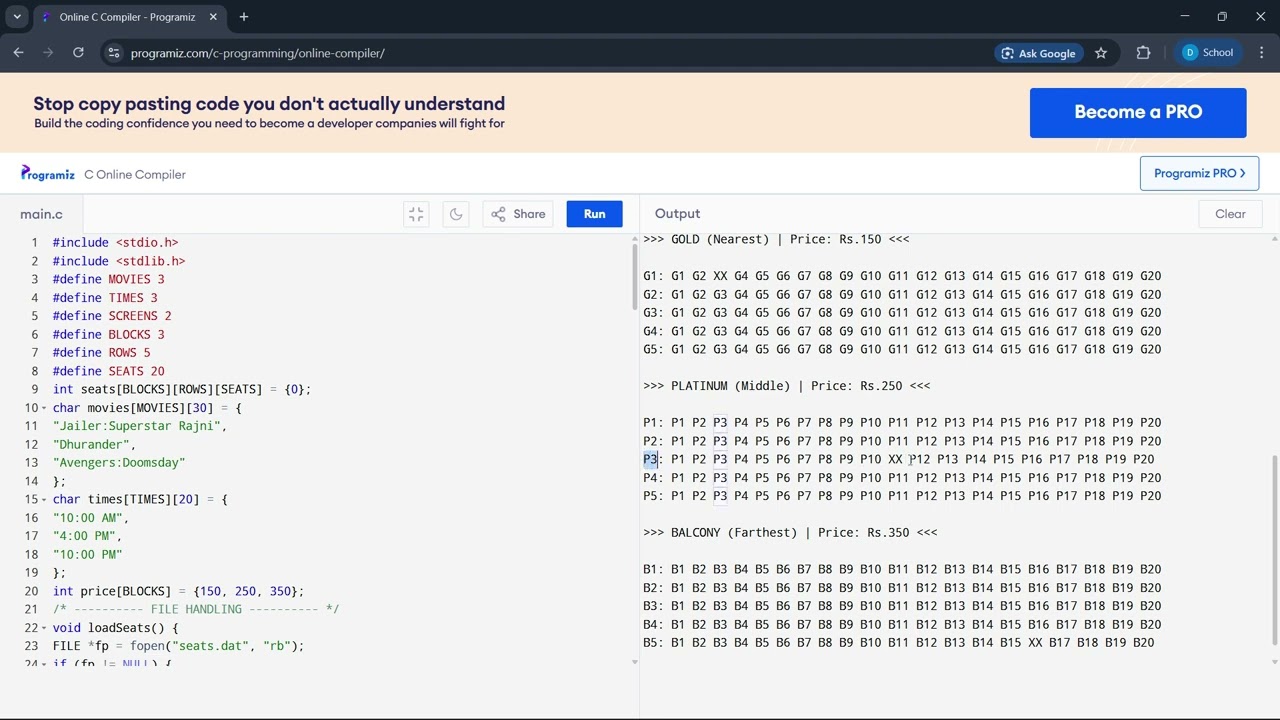Click 'FILE *fp = fopen' line
This screenshot has width=1280, height=720.
[x=178, y=646]
